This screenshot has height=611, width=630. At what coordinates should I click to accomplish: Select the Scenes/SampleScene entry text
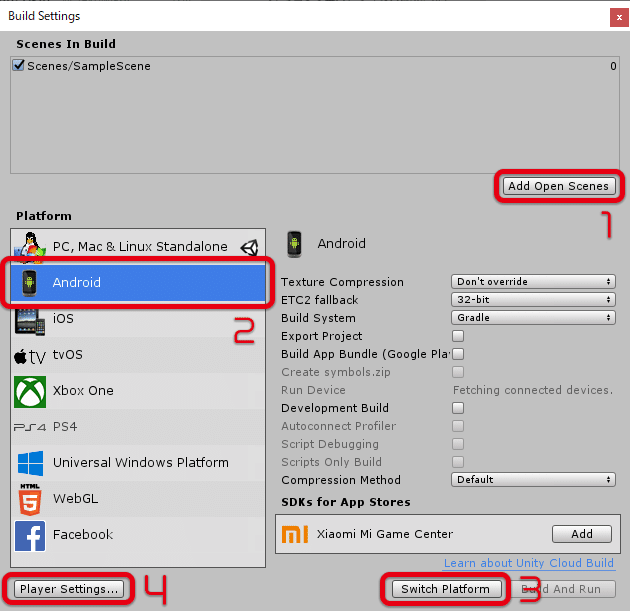click(x=89, y=66)
